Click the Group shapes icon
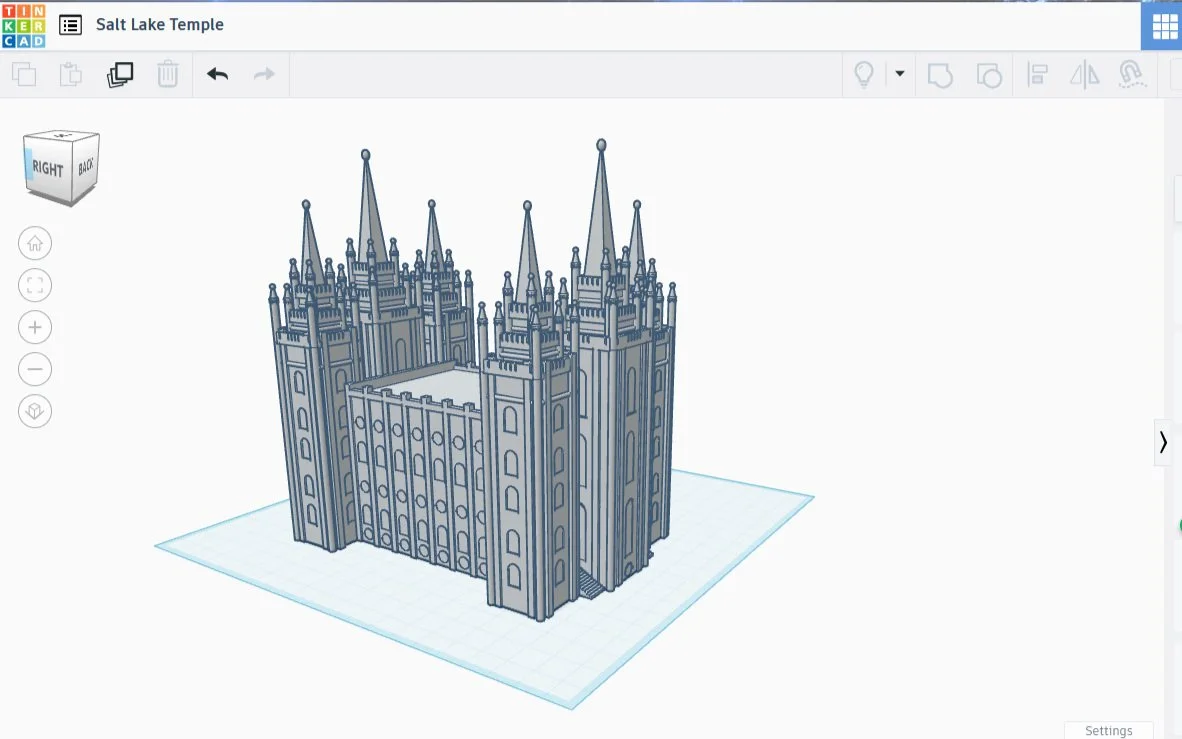This screenshot has height=739, width=1182. pyautogui.click(x=940, y=75)
